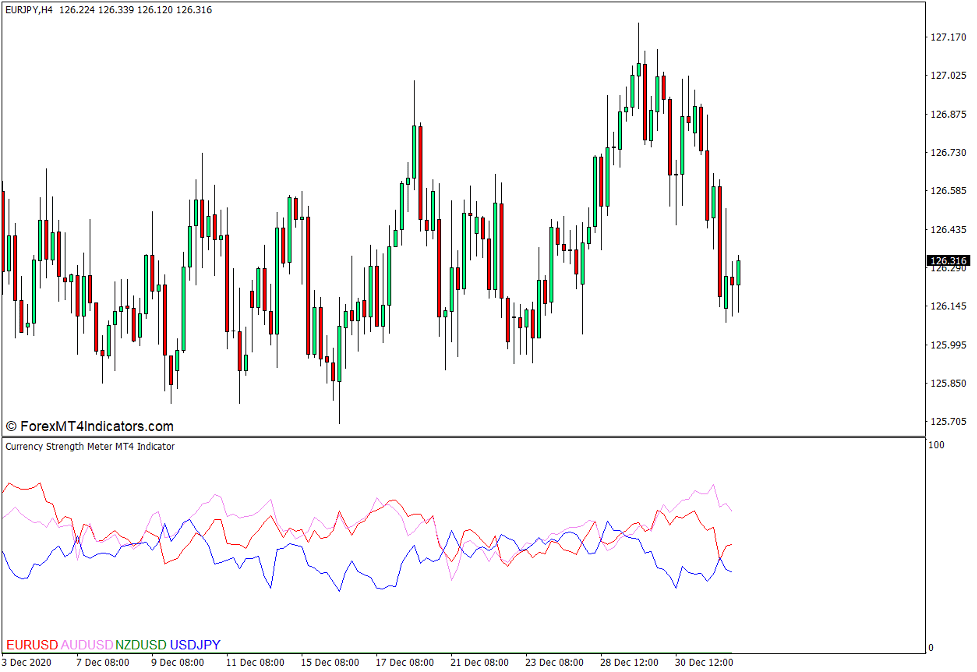Click the indicator scale value 0
The width and height of the screenshot is (977, 672).
point(931,648)
